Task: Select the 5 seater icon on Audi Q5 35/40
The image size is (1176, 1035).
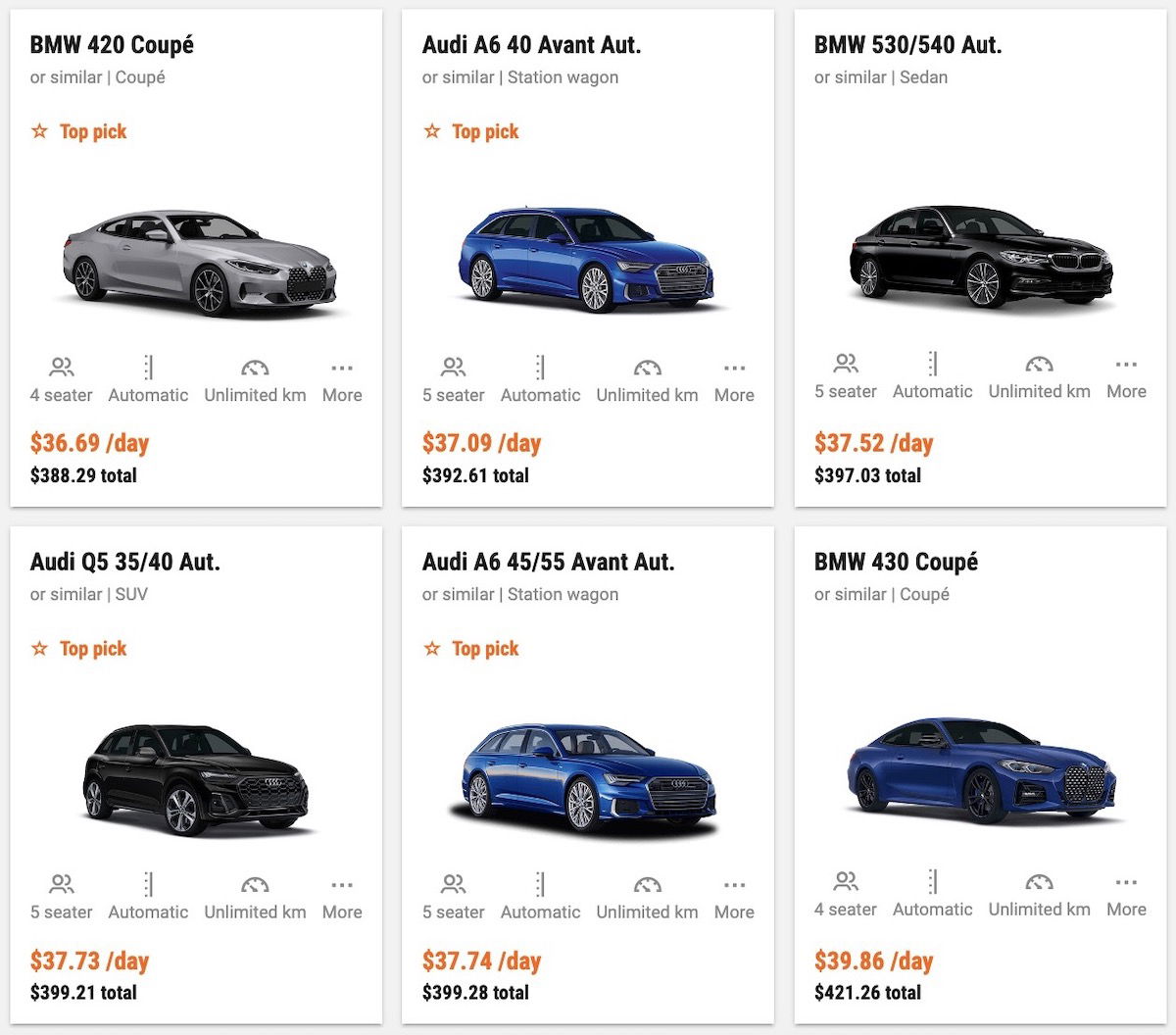Action: (62, 885)
